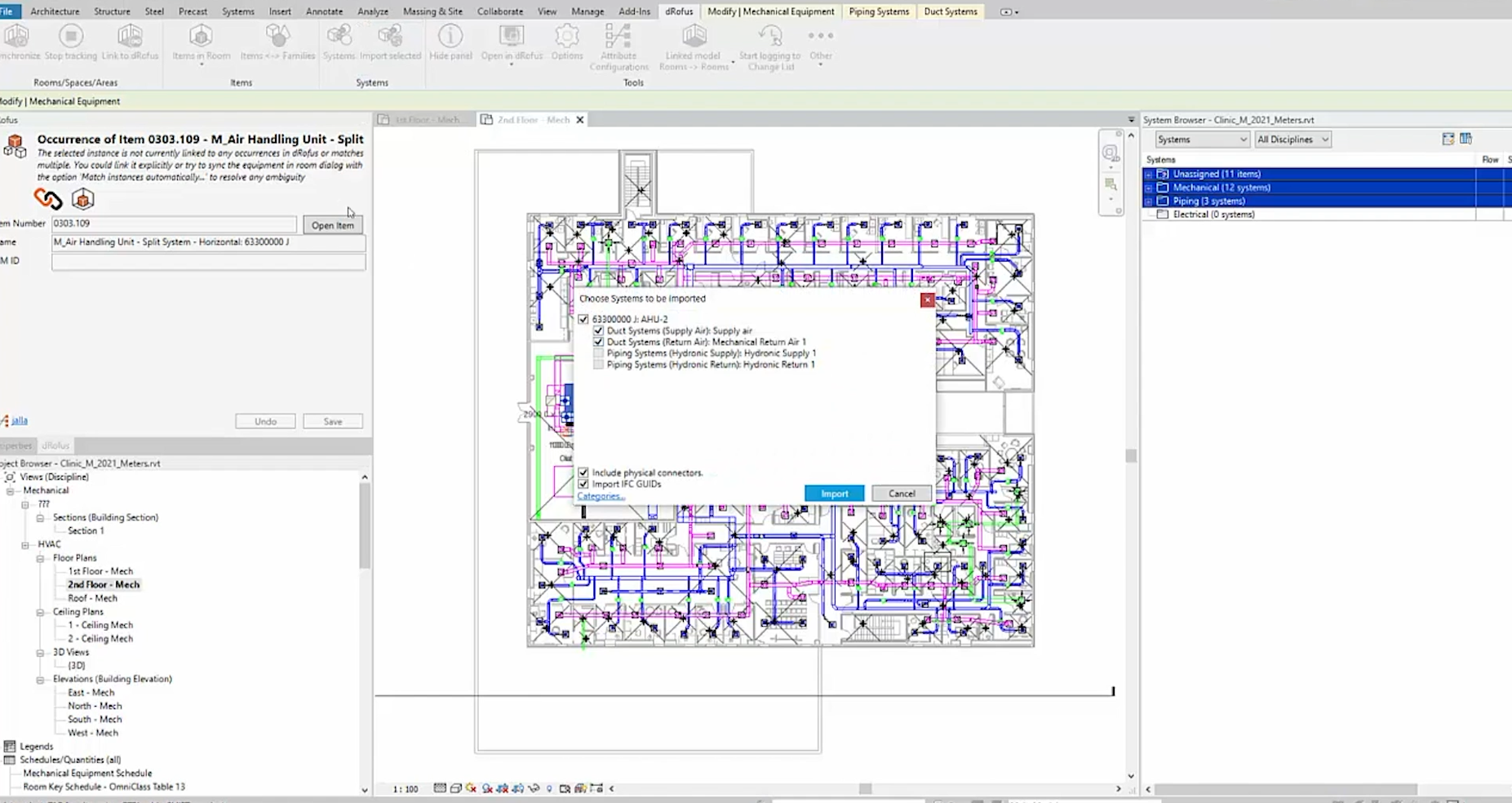Click the visual style cube icon in view bar
Screen dimensions: 1512x803
tap(456, 788)
